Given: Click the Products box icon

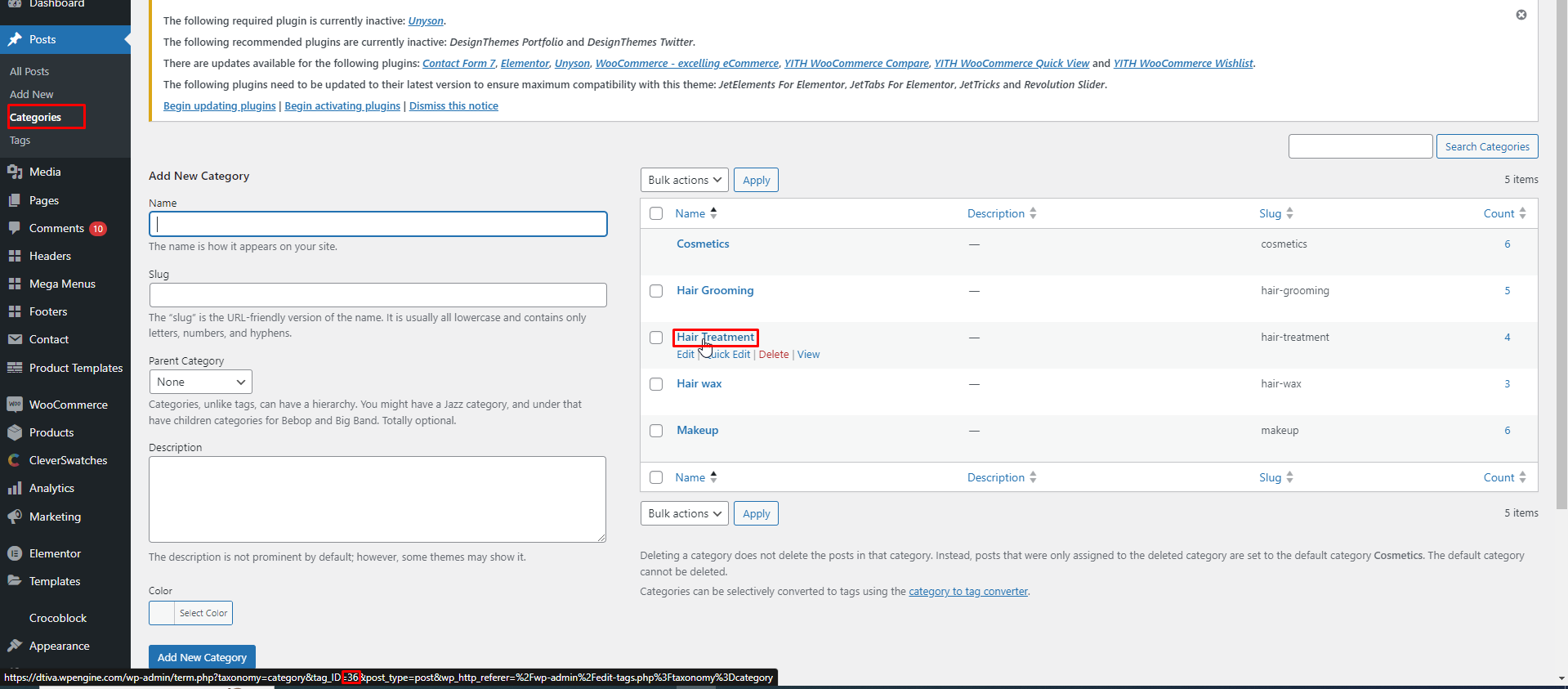Looking at the screenshot, I should coord(15,432).
